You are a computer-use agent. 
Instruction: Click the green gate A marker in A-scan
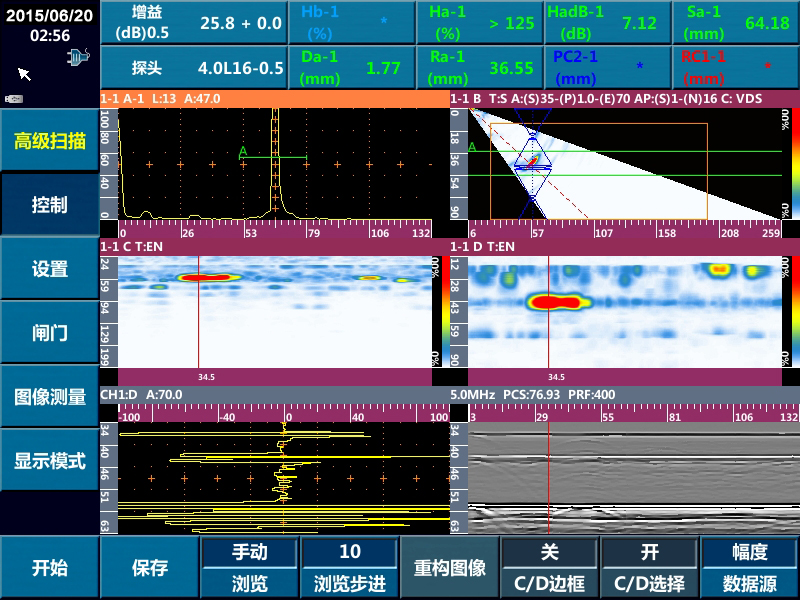[242, 152]
